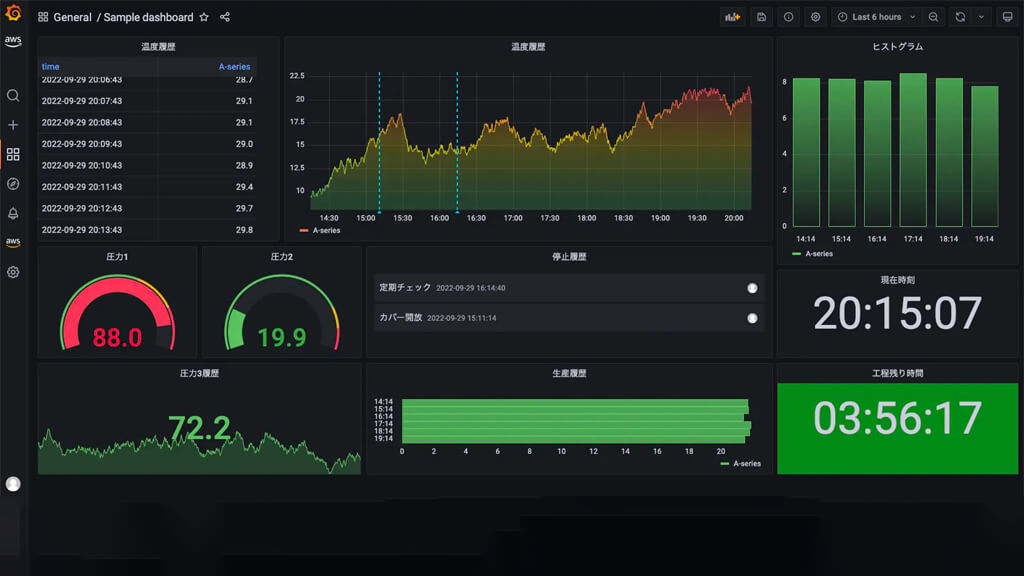Image resolution: width=1024 pixels, height=576 pixels.
Task: Click the 72.2 stat value
Action: 199,428
